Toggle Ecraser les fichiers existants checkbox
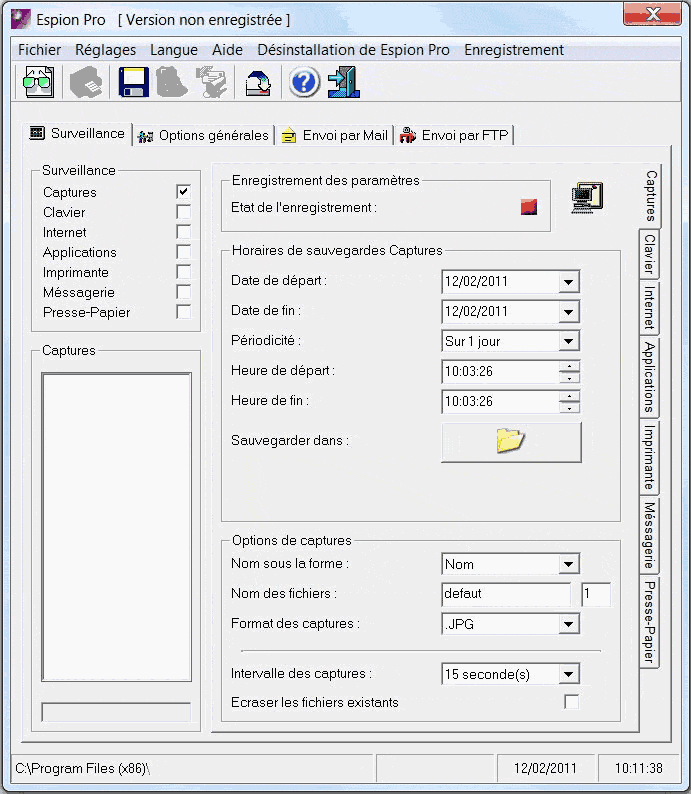Image resolution: width=691 pixels, height=794 pixels. tap(571, 702)
